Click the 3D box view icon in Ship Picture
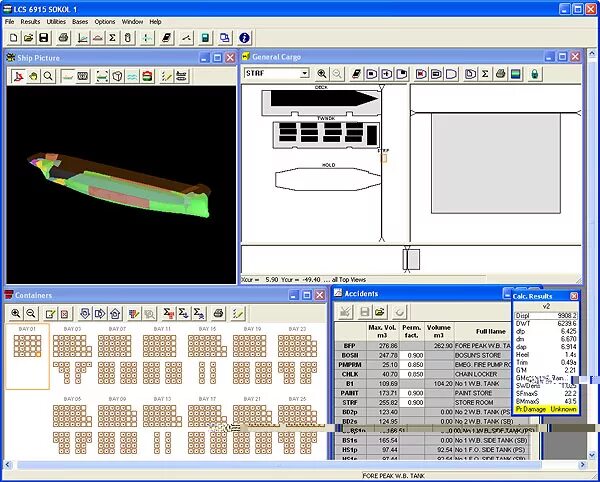The width and height of the screenshot is (600, 482). pos(117,77)
